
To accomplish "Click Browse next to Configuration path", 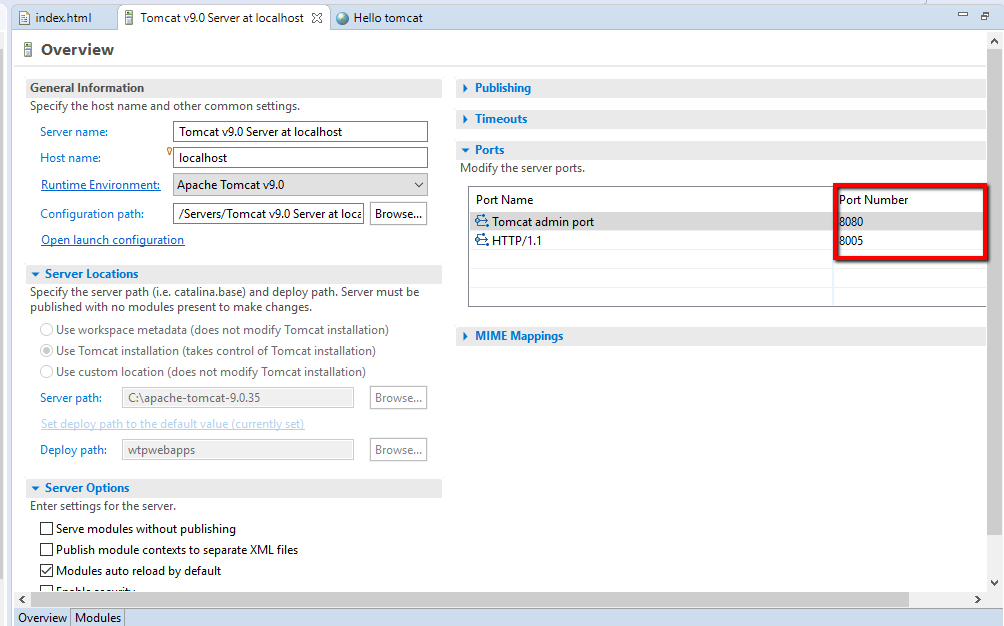I will click(x=398, y=214).
